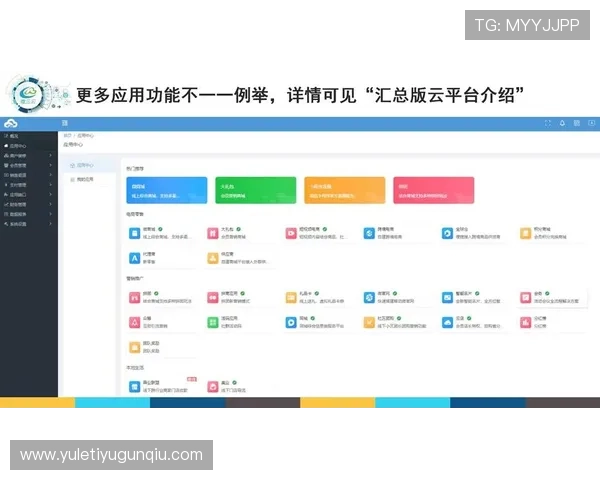This screenshot has height=480, width=600.
Task: Open the 智能名片 blue card app icon
Action: click(447, 297)
